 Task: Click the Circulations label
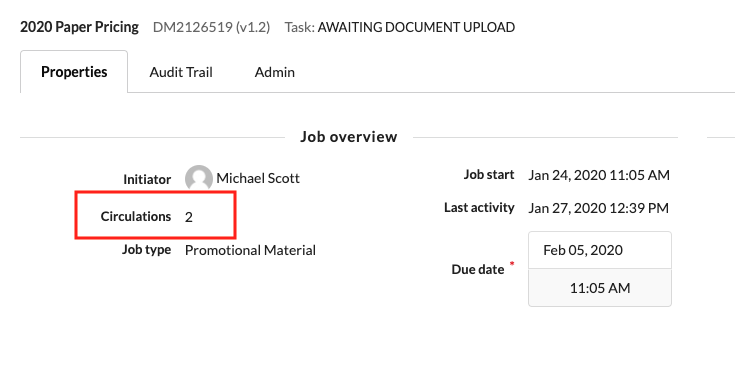pyautogui.click(x=135, y=217)
